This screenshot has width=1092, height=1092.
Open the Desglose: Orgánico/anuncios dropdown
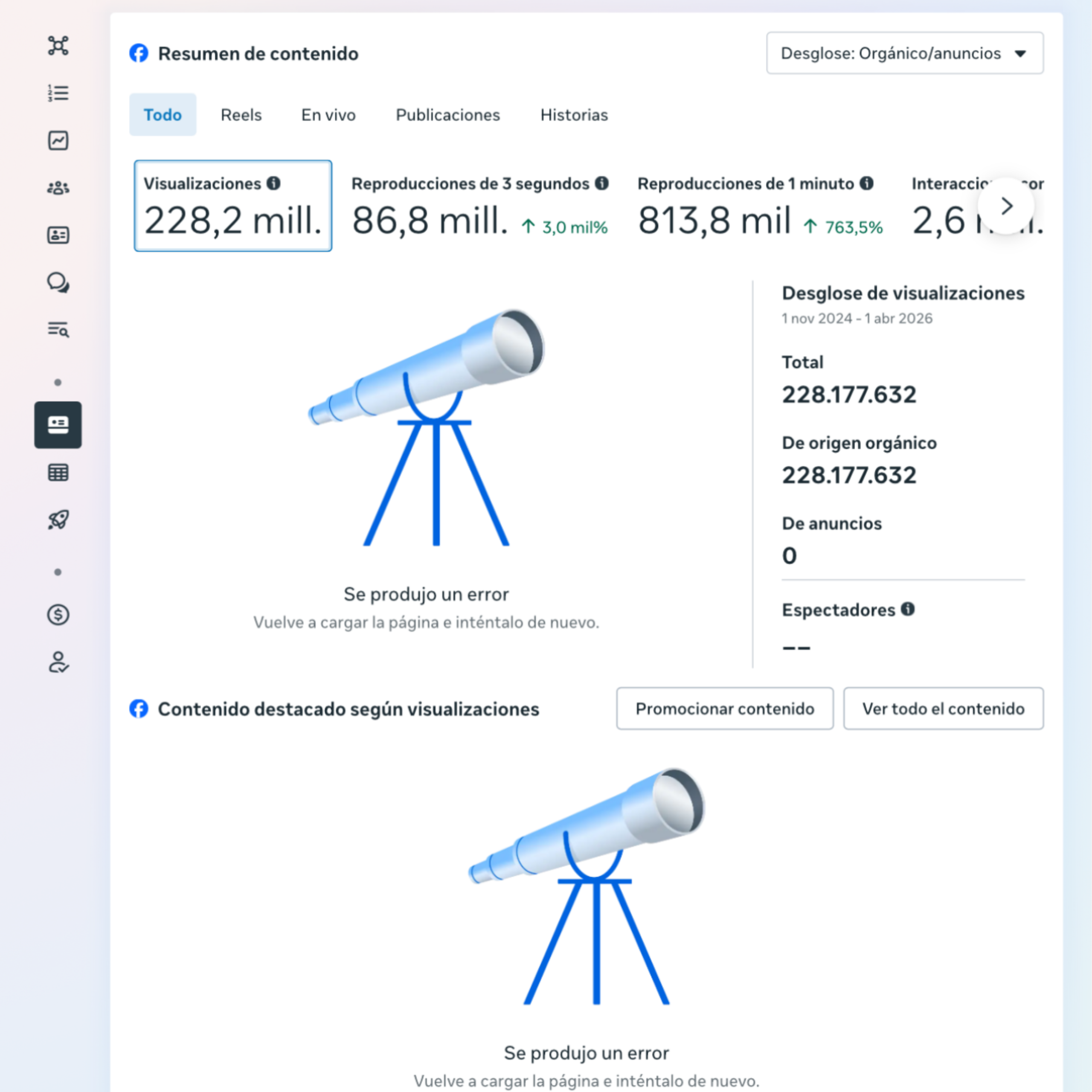[905, 53]
